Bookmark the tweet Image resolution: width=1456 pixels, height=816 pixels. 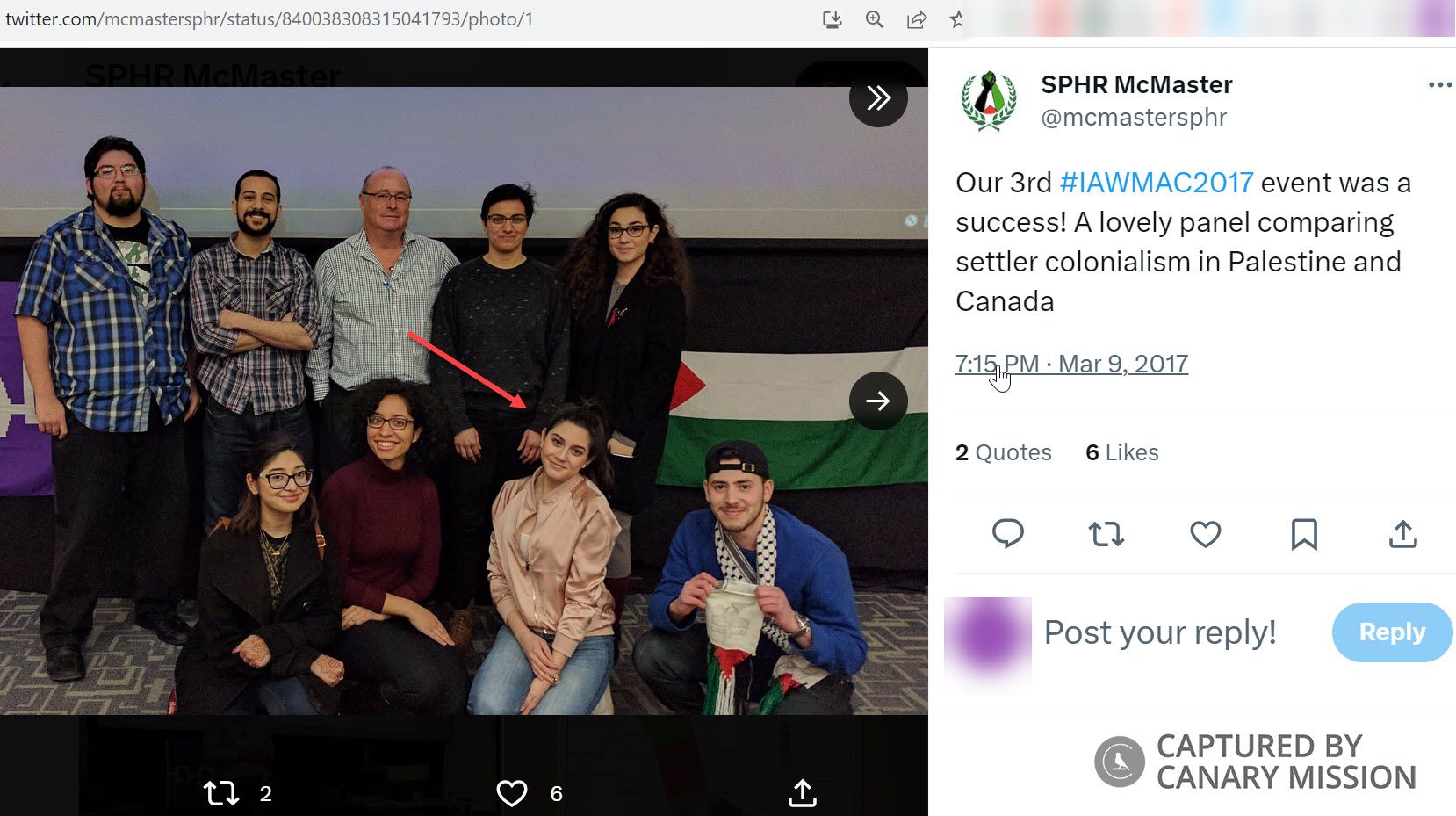pos(1304,533)
